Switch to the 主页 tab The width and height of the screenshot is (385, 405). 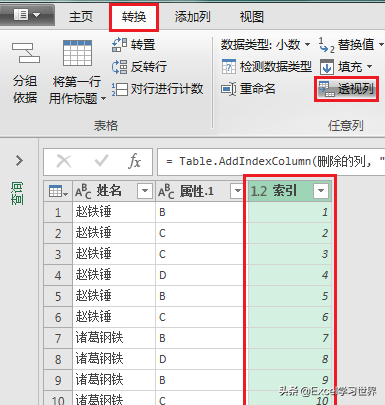81,17
